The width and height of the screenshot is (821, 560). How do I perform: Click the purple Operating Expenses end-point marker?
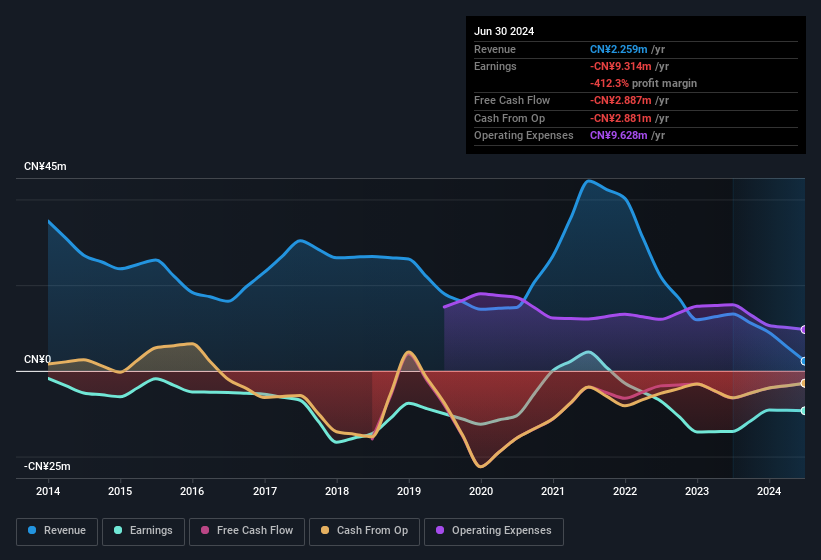[804, 330]
